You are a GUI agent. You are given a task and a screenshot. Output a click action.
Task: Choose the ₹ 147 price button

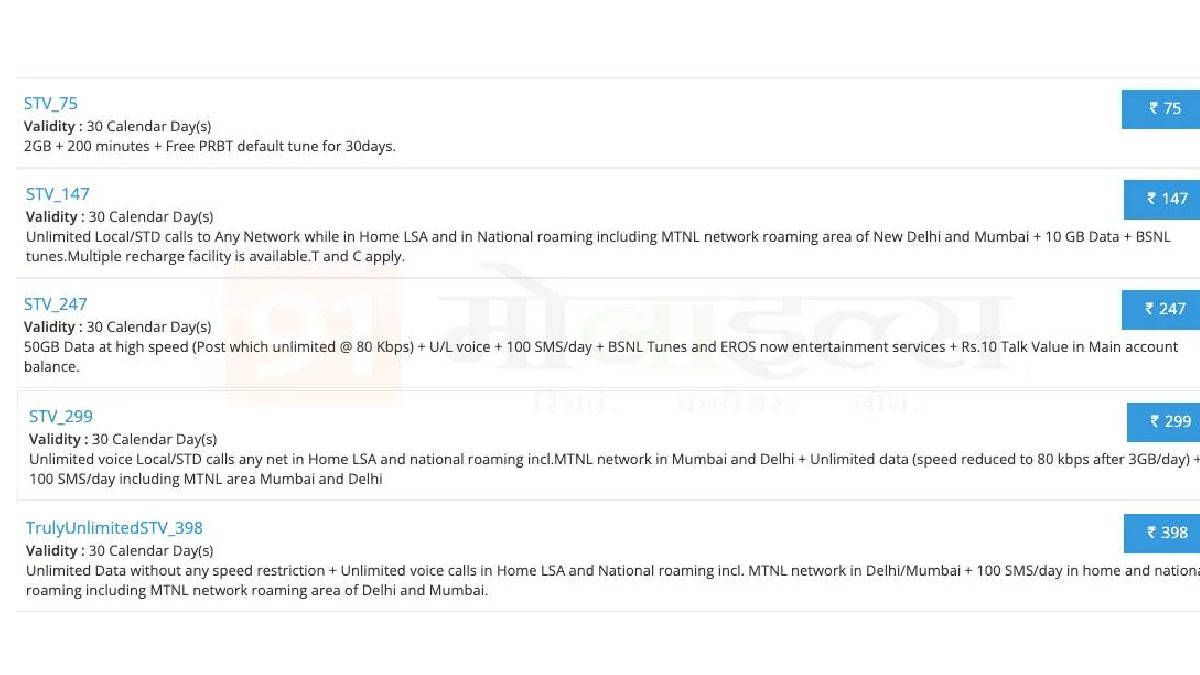(1162, 199)
